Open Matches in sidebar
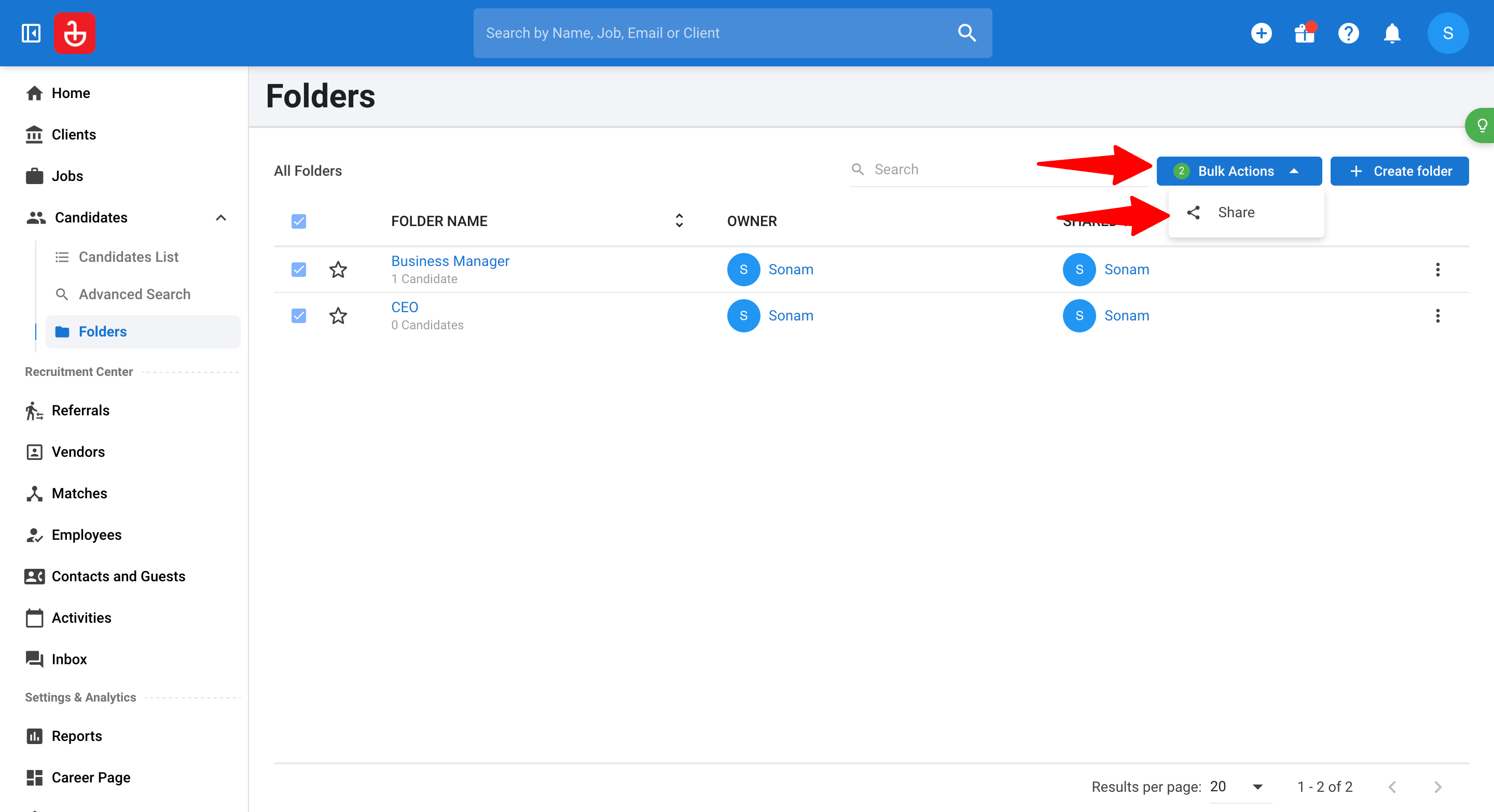Image resolution: width=1494 pixels, height=812 pixels. click(x=79, y=493)
